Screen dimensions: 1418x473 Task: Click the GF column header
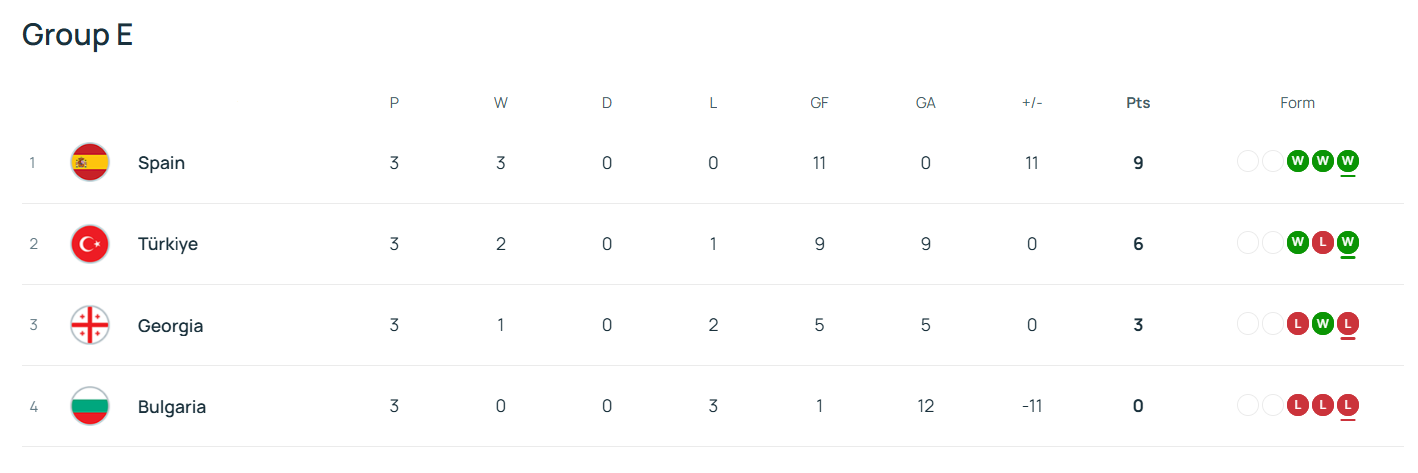point(819,103)
